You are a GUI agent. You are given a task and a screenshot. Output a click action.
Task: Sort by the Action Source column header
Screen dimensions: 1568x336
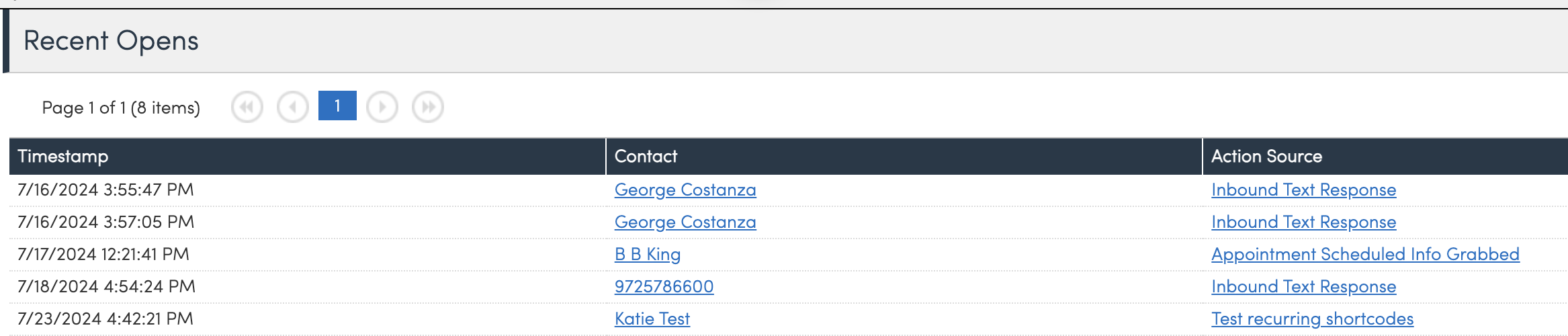coord(1266,157)
